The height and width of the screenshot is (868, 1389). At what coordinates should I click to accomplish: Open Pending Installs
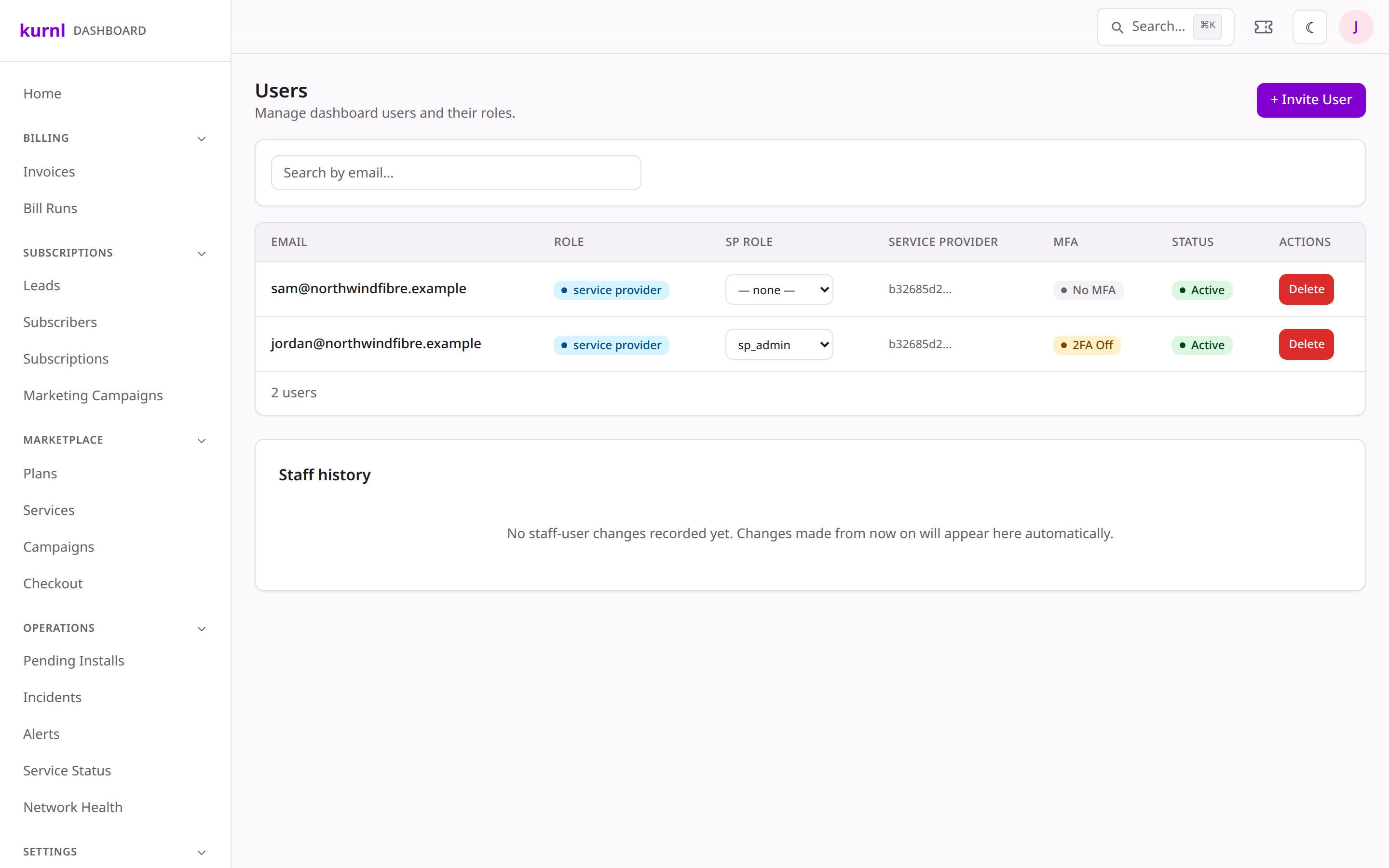pyautogui.click(x=73, y=661)
